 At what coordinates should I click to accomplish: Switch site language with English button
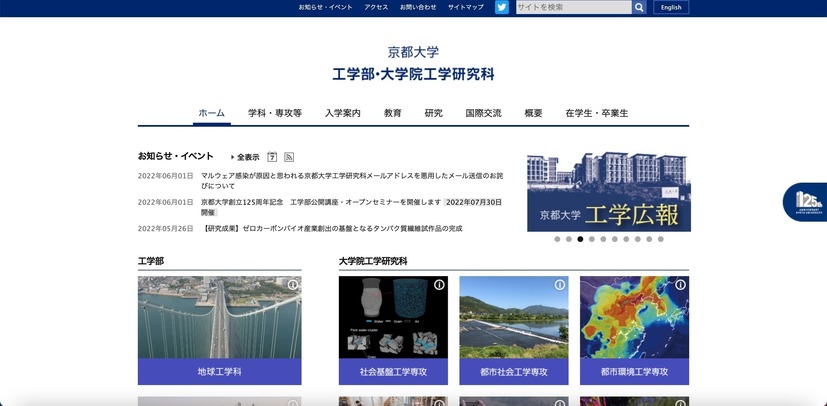click(x=671, y=7)
